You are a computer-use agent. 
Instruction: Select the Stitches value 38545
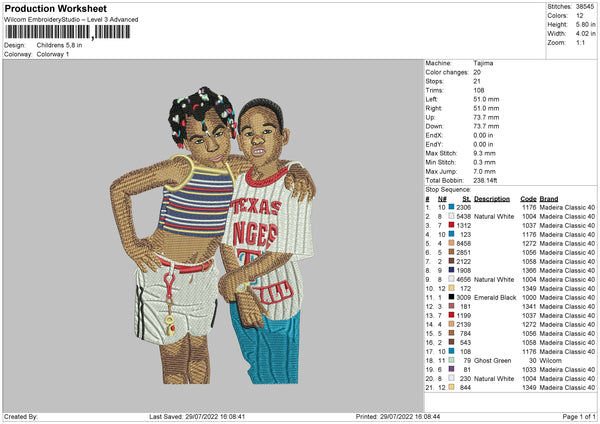pyautogui.click(x=585, y=7)
